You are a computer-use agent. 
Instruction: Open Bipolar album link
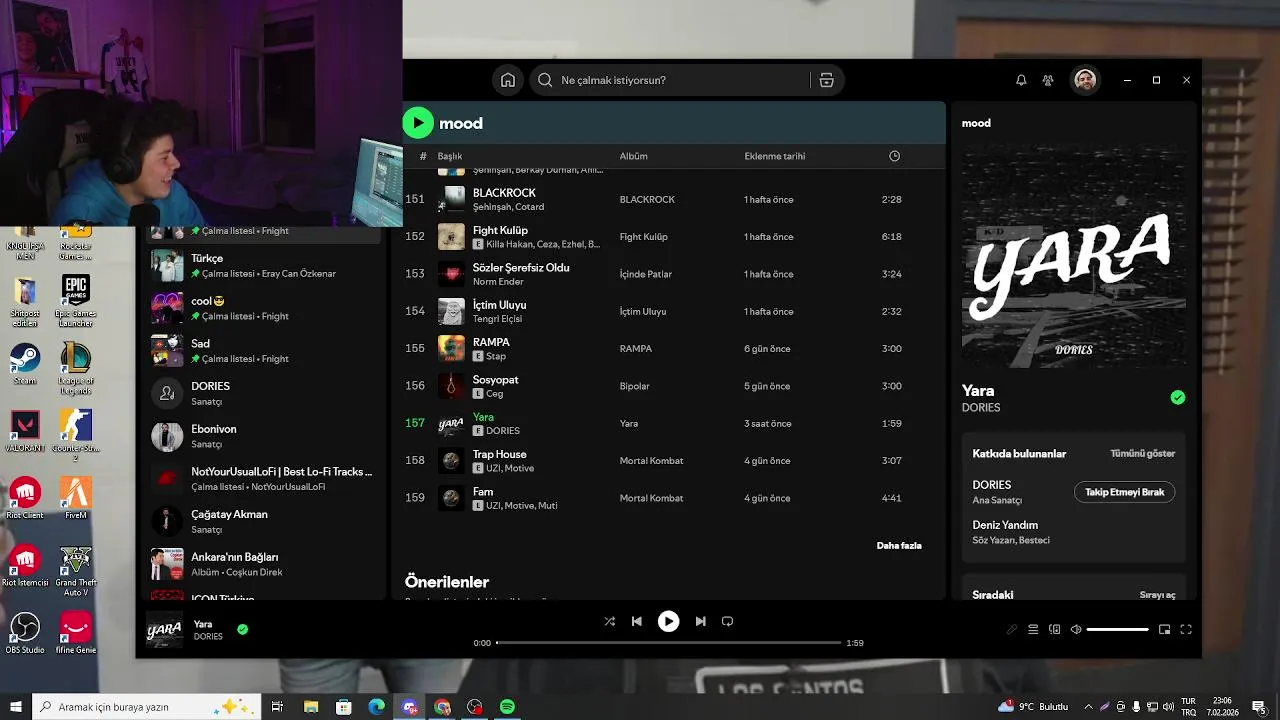click(x=635, y=386)
